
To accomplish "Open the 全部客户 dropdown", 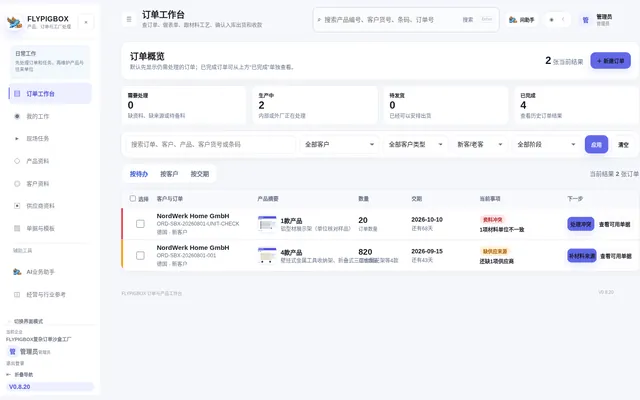I will [339, 144].
